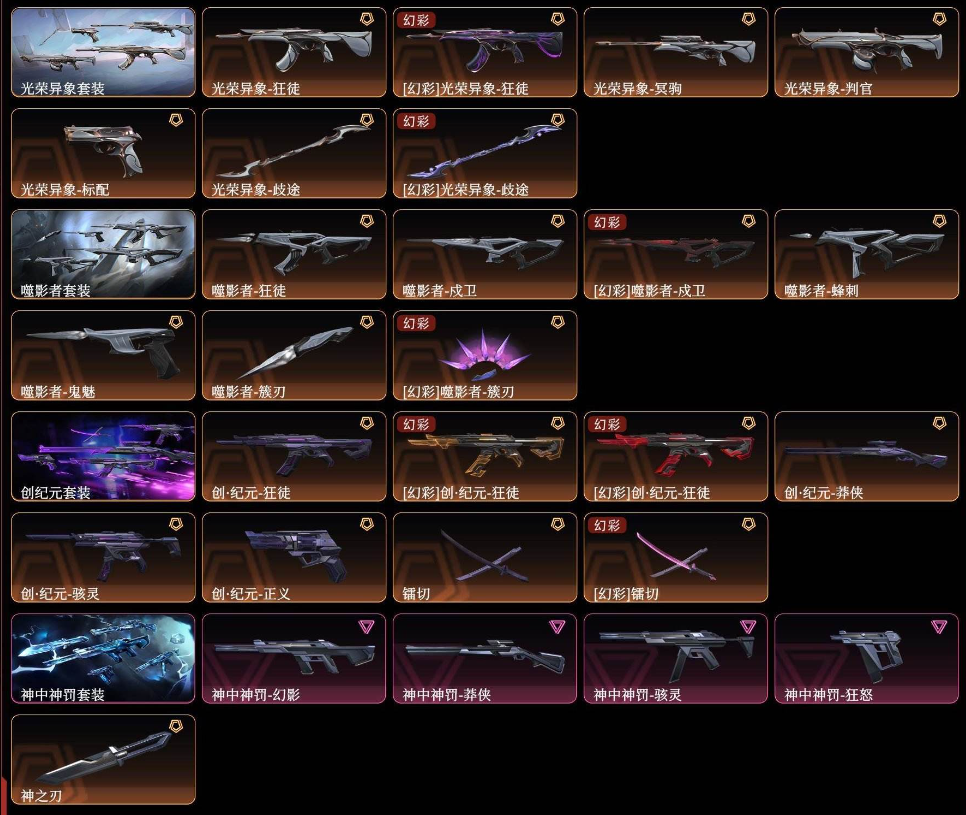The image size is (966, 815).
Task: Click pink triangle badge on 神中神罚-幻影
Action: 366,626
